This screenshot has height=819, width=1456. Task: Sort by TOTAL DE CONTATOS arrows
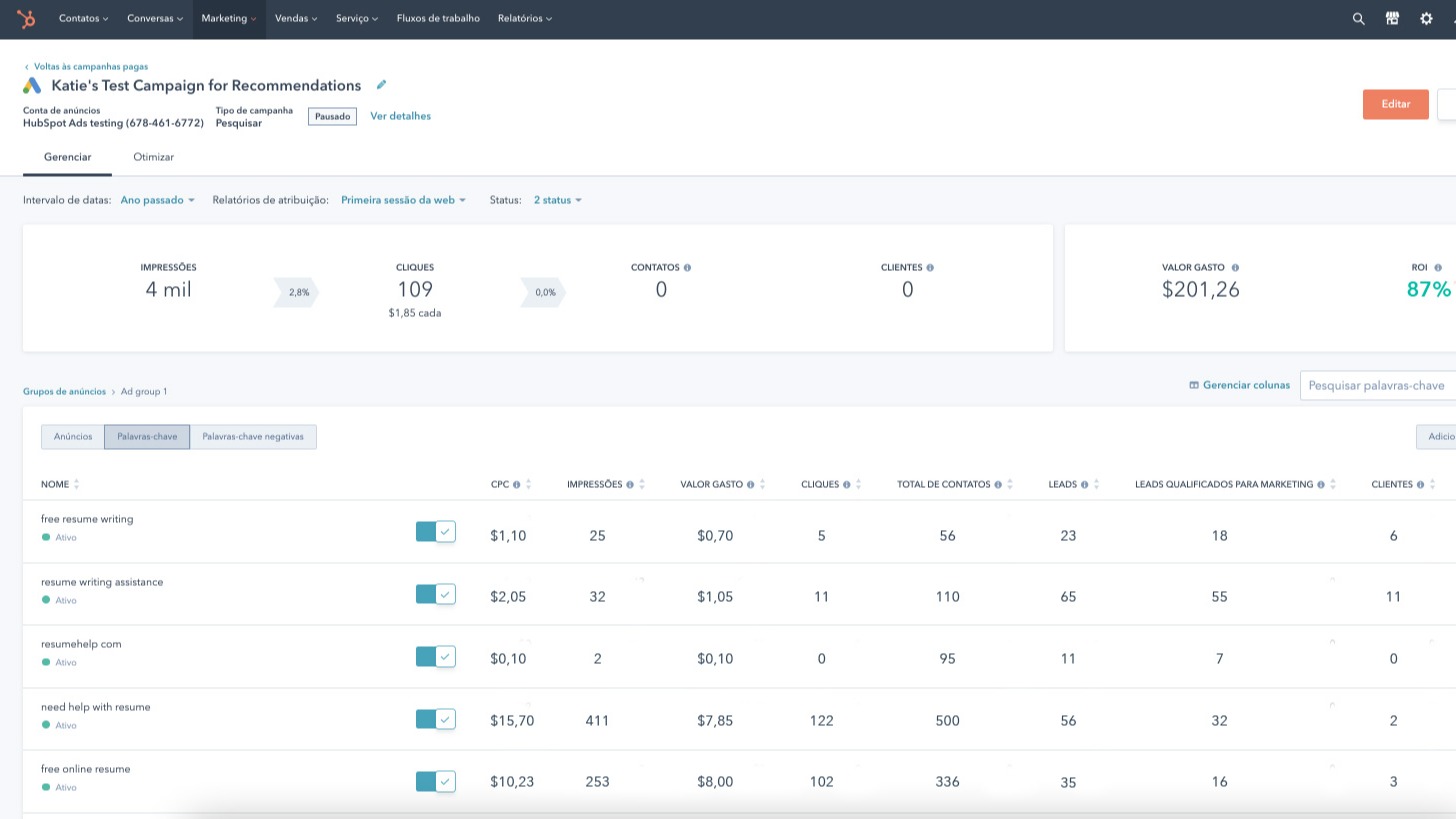coord(1009,484)
